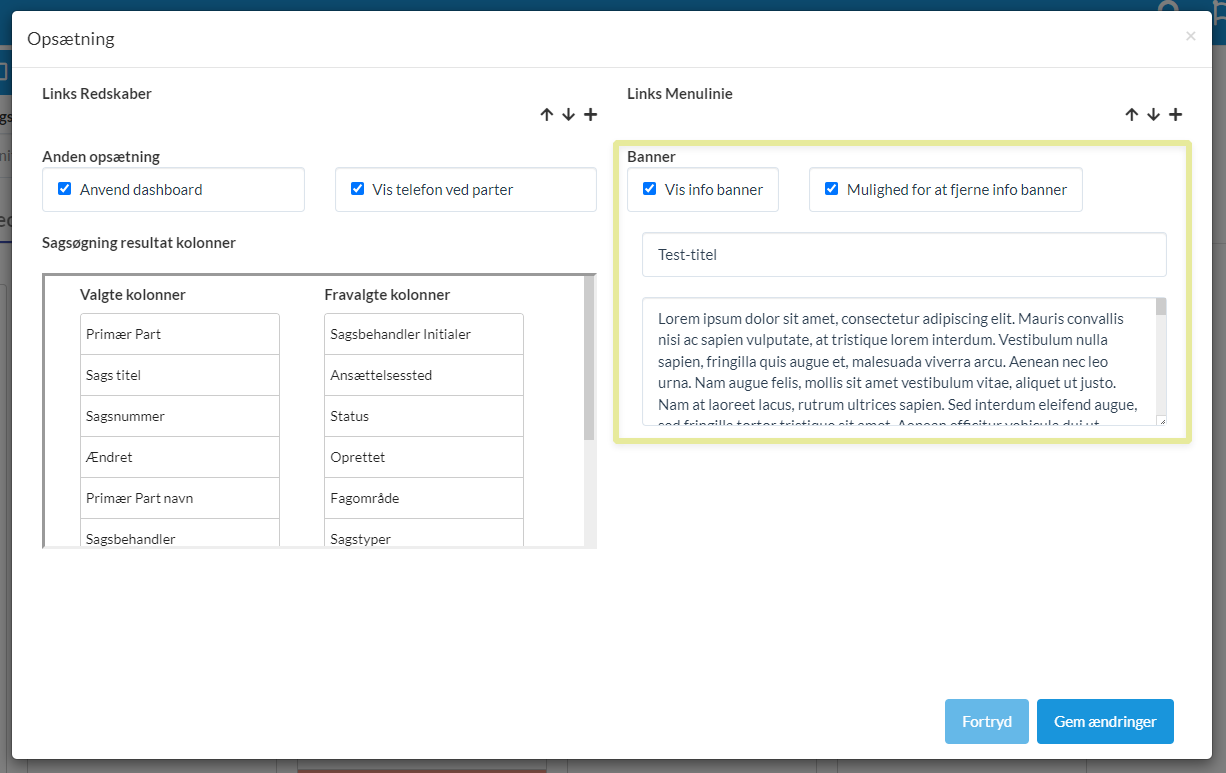Select Sagsnummer in the chosen columns list
Image resolution: width=1226 pixels, height=773 pixels.
coord(180,416)
